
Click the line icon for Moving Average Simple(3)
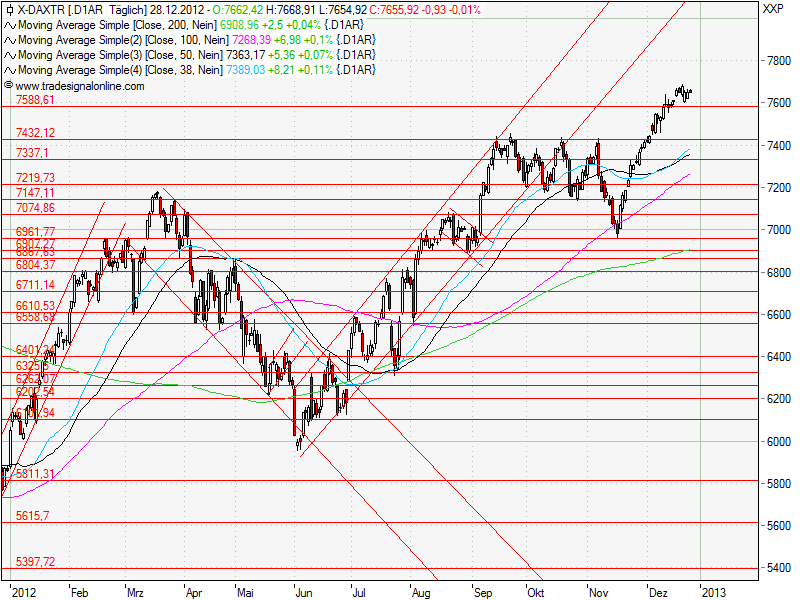[10, 55]
